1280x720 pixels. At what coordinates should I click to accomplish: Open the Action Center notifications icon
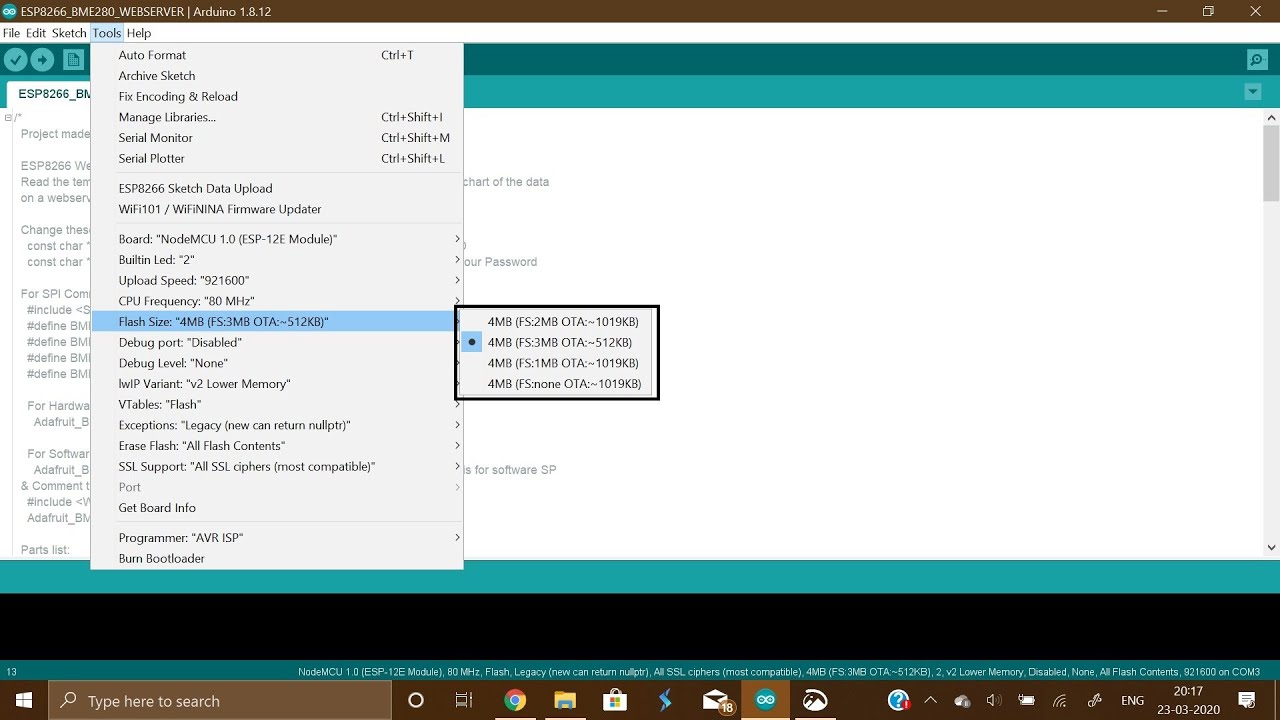(1247, 701)
